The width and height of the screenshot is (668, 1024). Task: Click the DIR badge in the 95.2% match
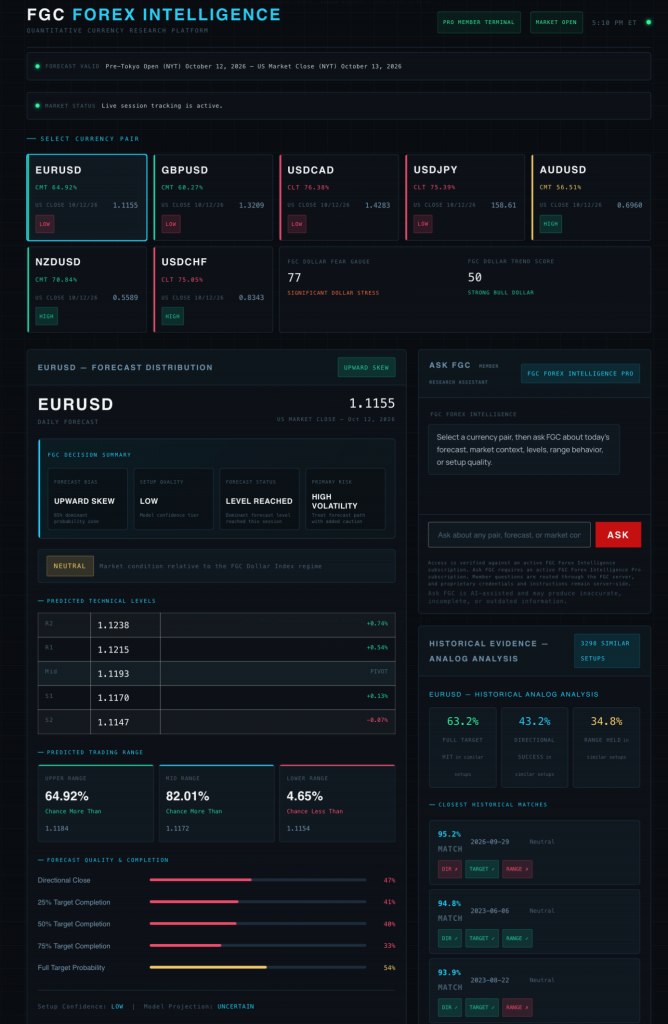tap(449, 869)
